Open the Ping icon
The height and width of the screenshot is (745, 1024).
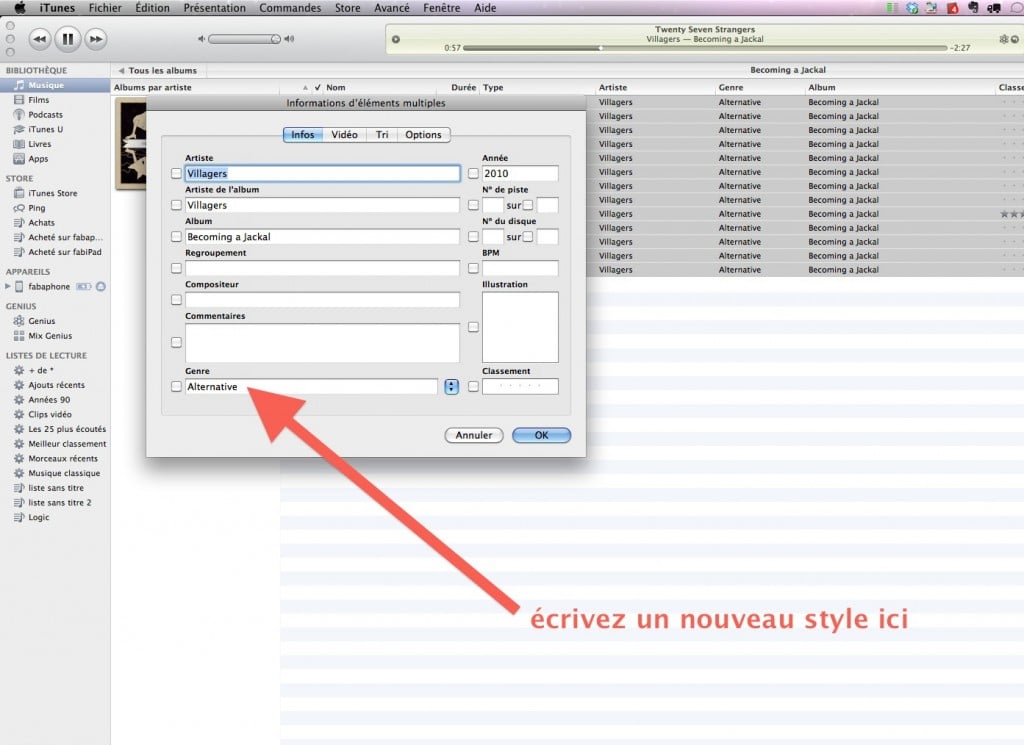coord(19,208)
